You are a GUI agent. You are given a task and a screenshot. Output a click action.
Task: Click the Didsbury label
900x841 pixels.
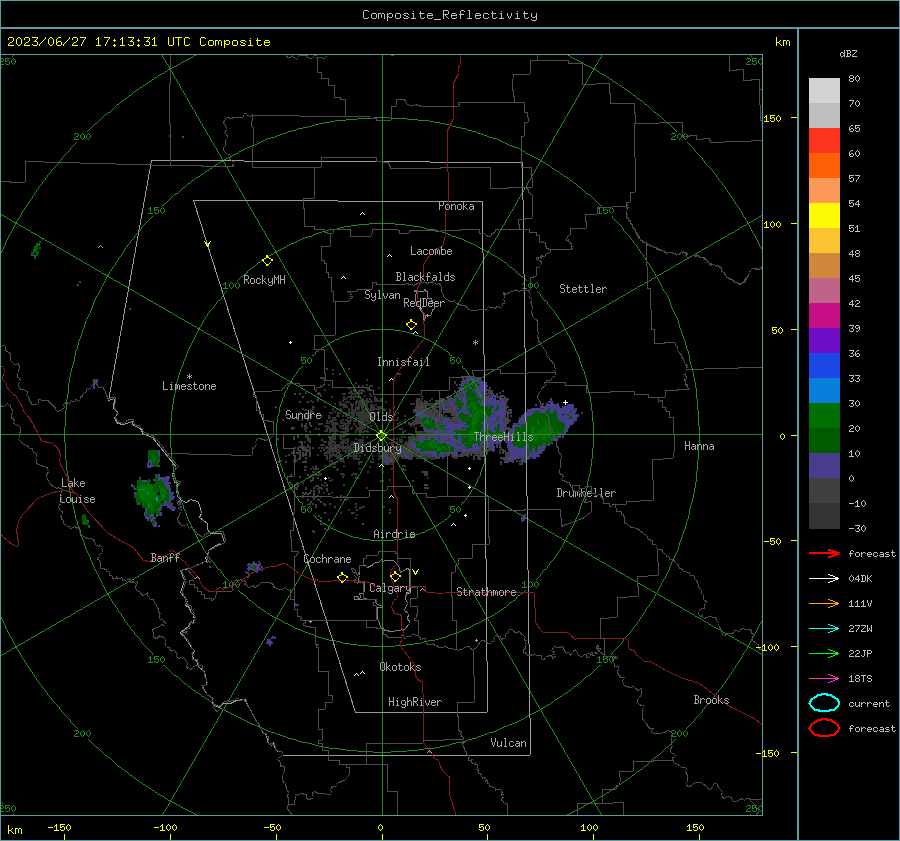point(377,448)
